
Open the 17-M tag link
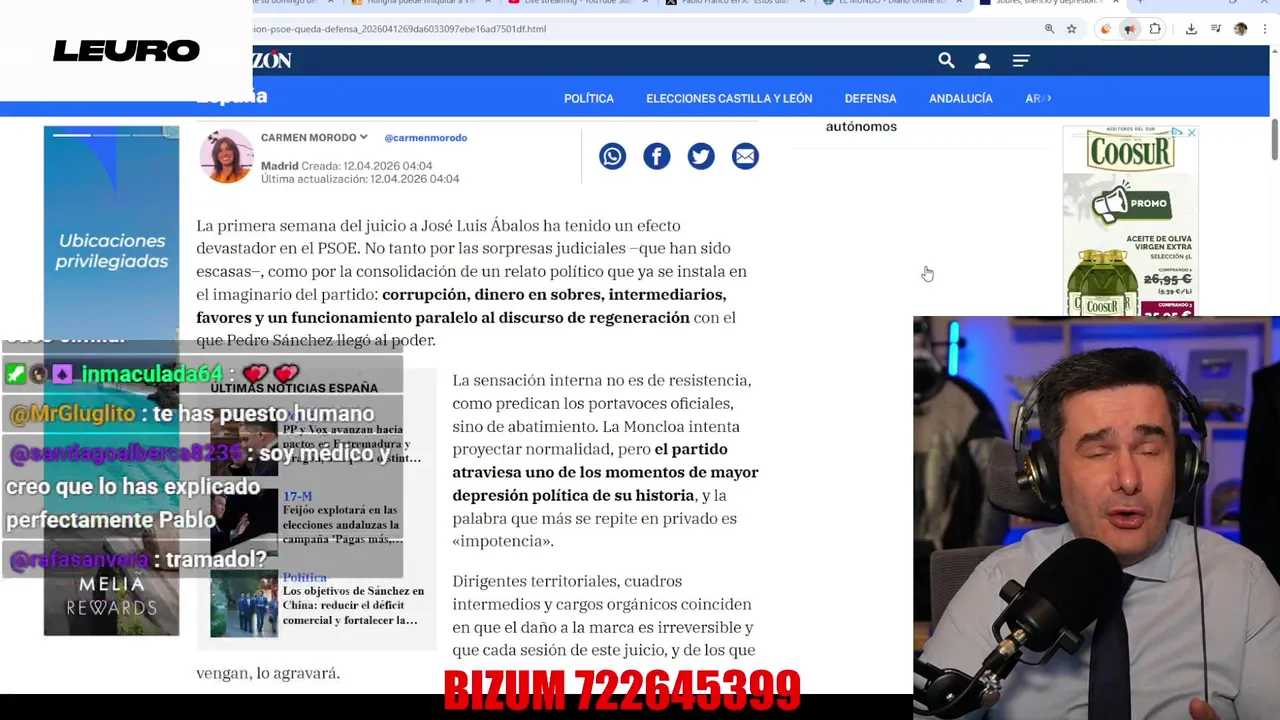point(297,496)
